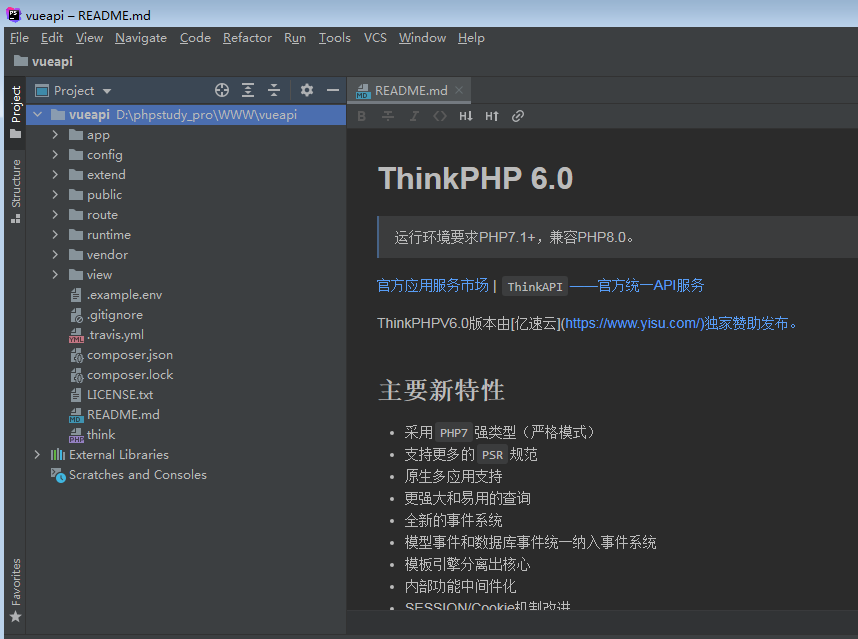This screenshot has height=639, width=858.
Task: Toggle italic formatting in Markdown toolbar
Action: pos(414,115)
